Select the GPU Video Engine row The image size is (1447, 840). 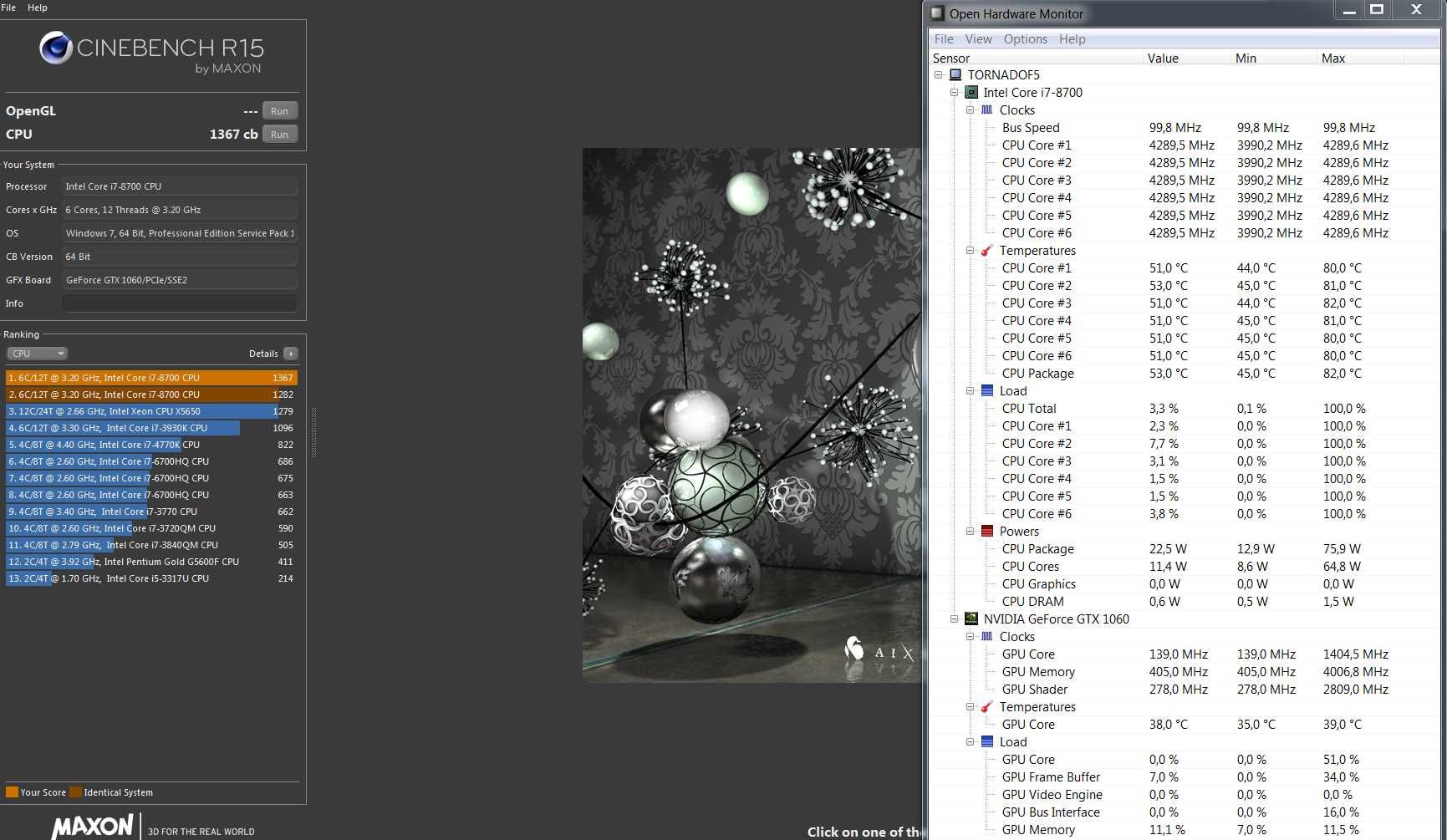1184,795
